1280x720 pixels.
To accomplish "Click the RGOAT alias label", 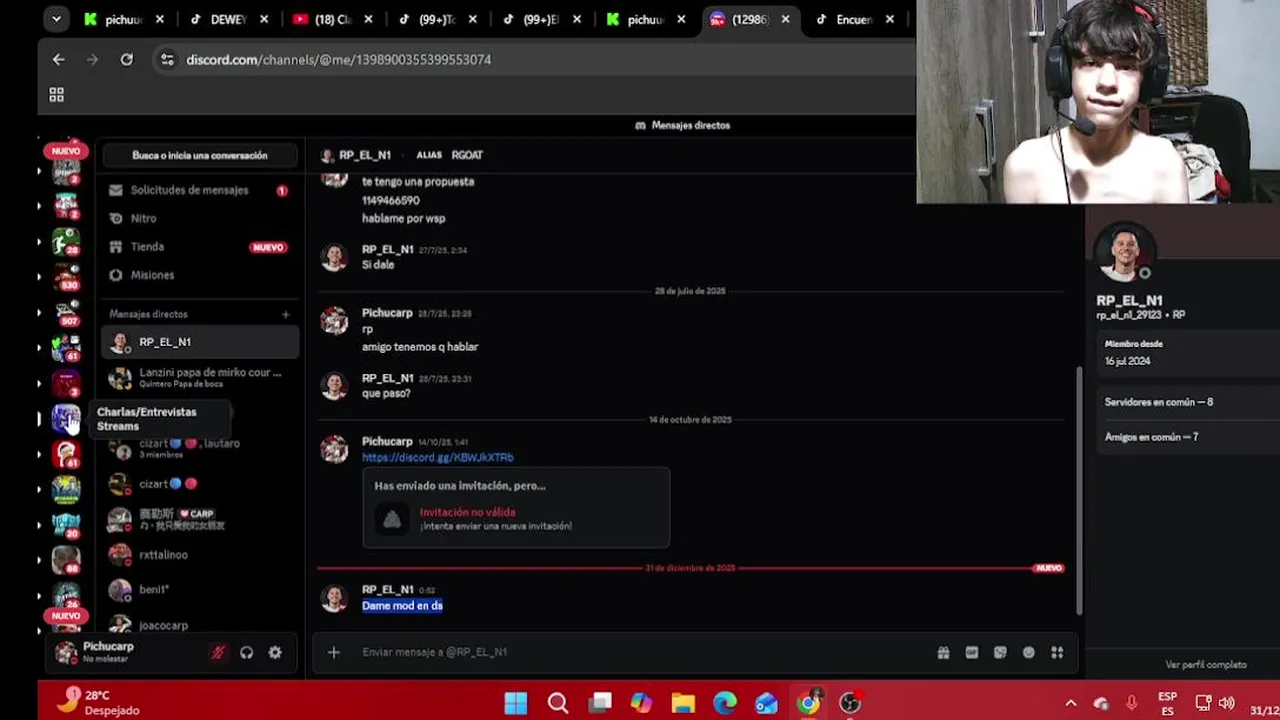I will click(467, 155).
